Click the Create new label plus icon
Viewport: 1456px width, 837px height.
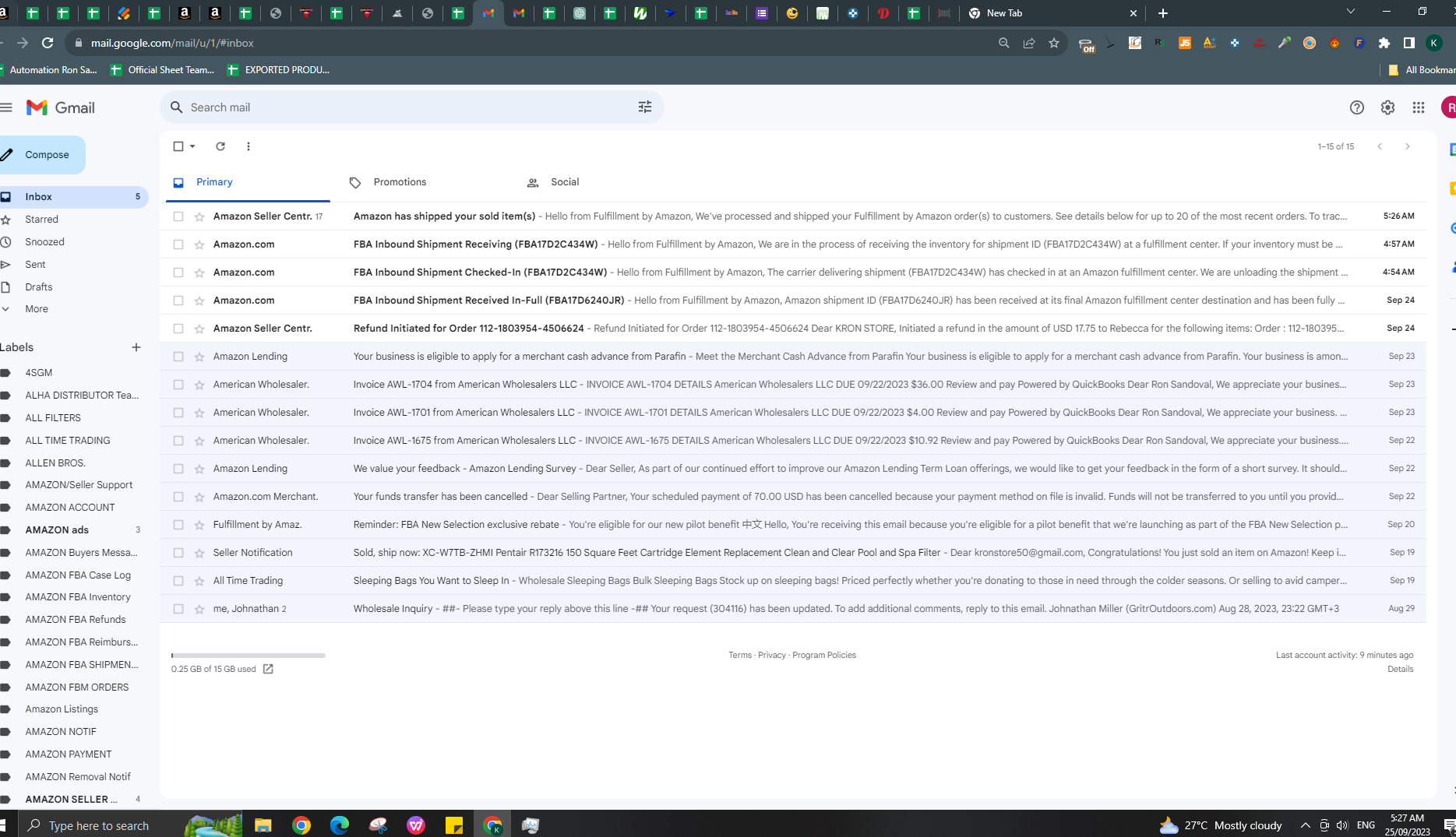coord(136,347)
